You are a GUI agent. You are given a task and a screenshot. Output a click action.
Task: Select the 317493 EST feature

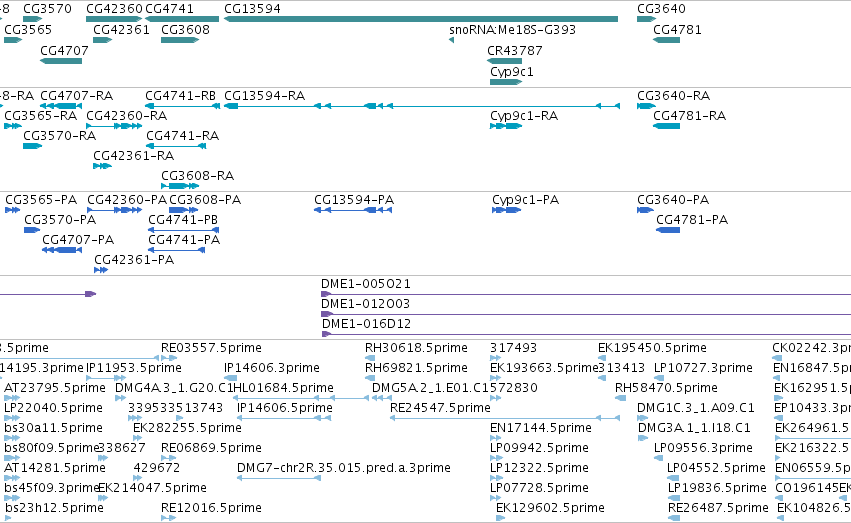click(496, 358)
